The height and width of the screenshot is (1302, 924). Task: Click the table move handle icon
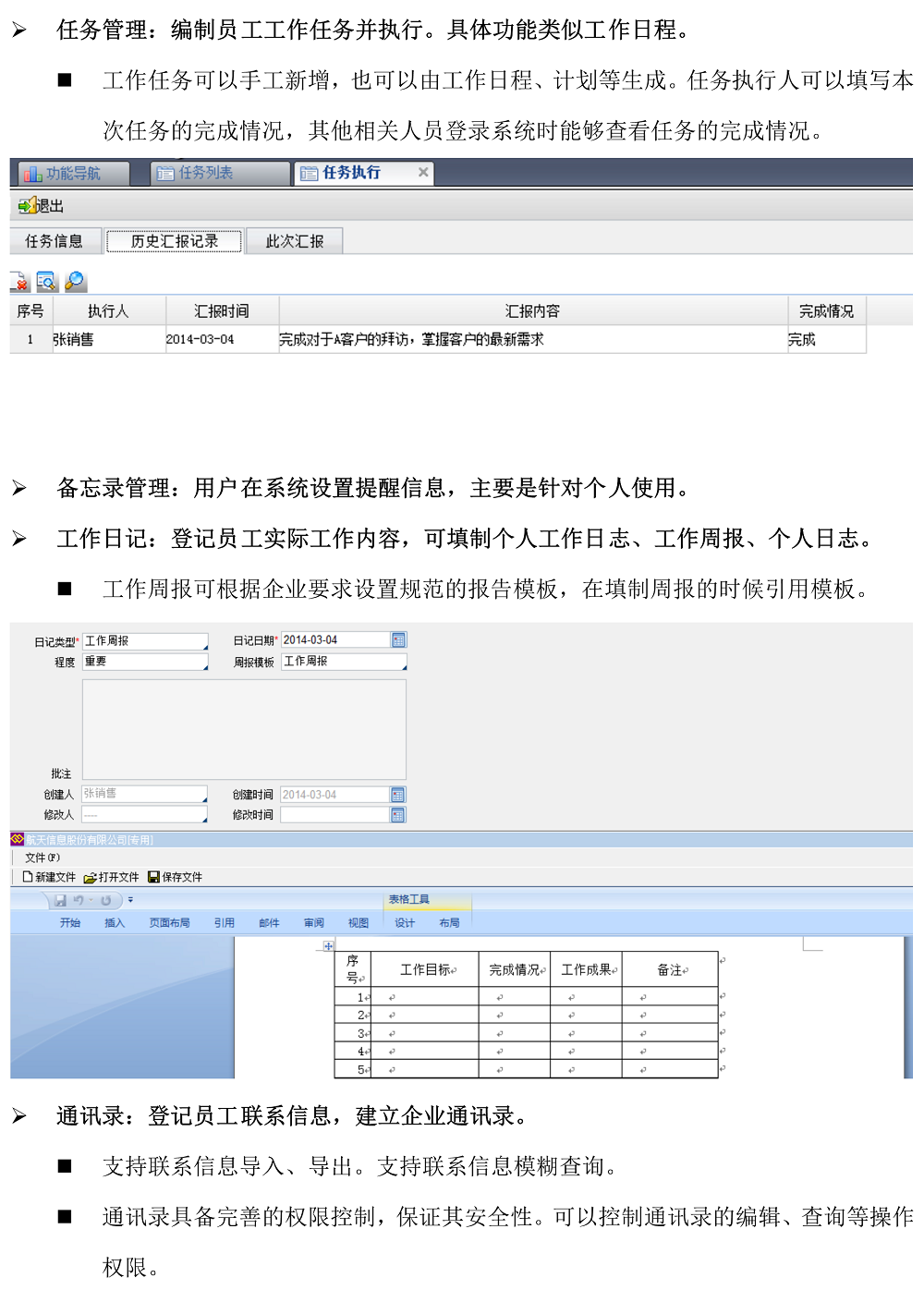[x=328, y=946]
